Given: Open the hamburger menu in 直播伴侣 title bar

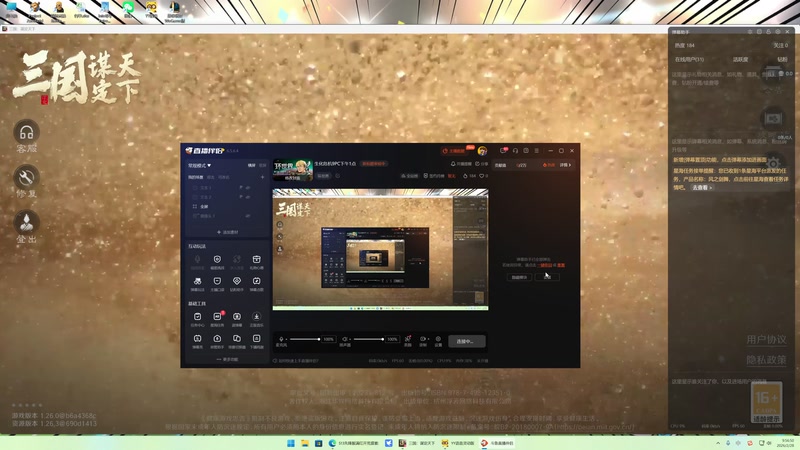Looking at the screenshot, I should tap(537, 151).
